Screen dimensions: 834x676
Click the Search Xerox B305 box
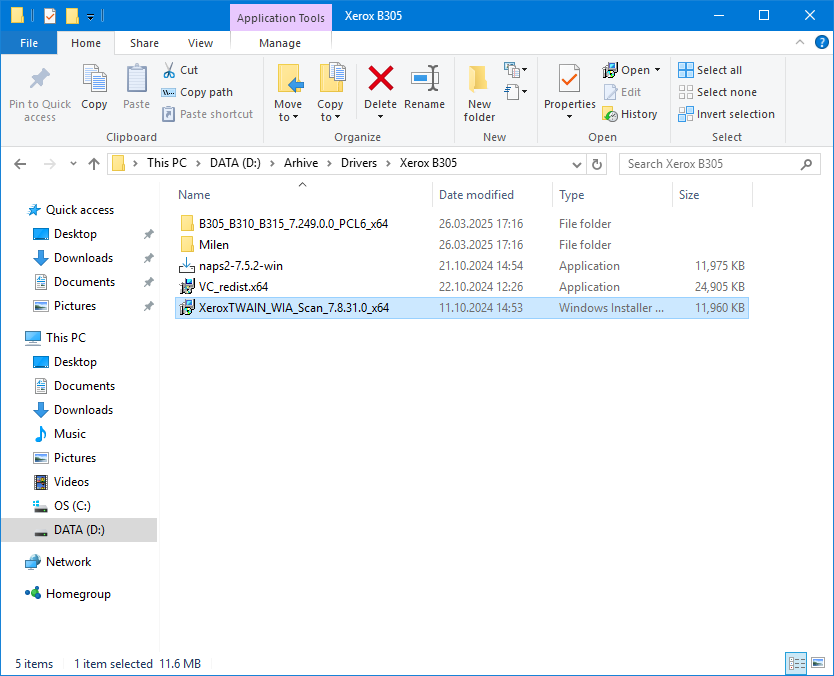pos(720,164)
